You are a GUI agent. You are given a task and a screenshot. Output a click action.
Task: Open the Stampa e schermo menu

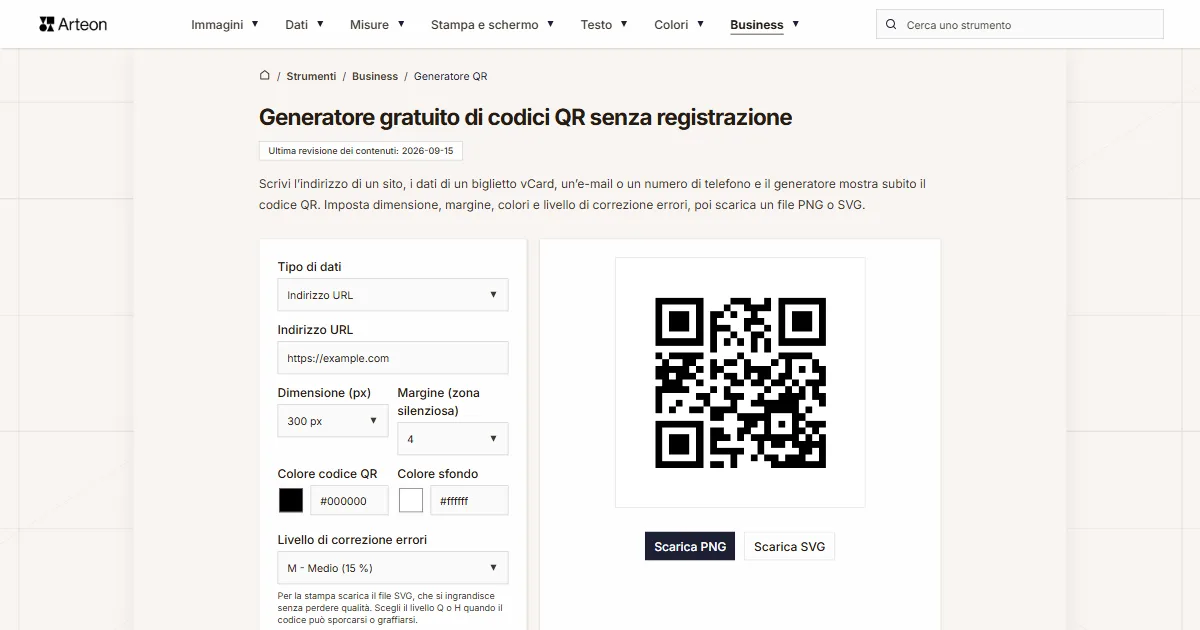point(492,25)
